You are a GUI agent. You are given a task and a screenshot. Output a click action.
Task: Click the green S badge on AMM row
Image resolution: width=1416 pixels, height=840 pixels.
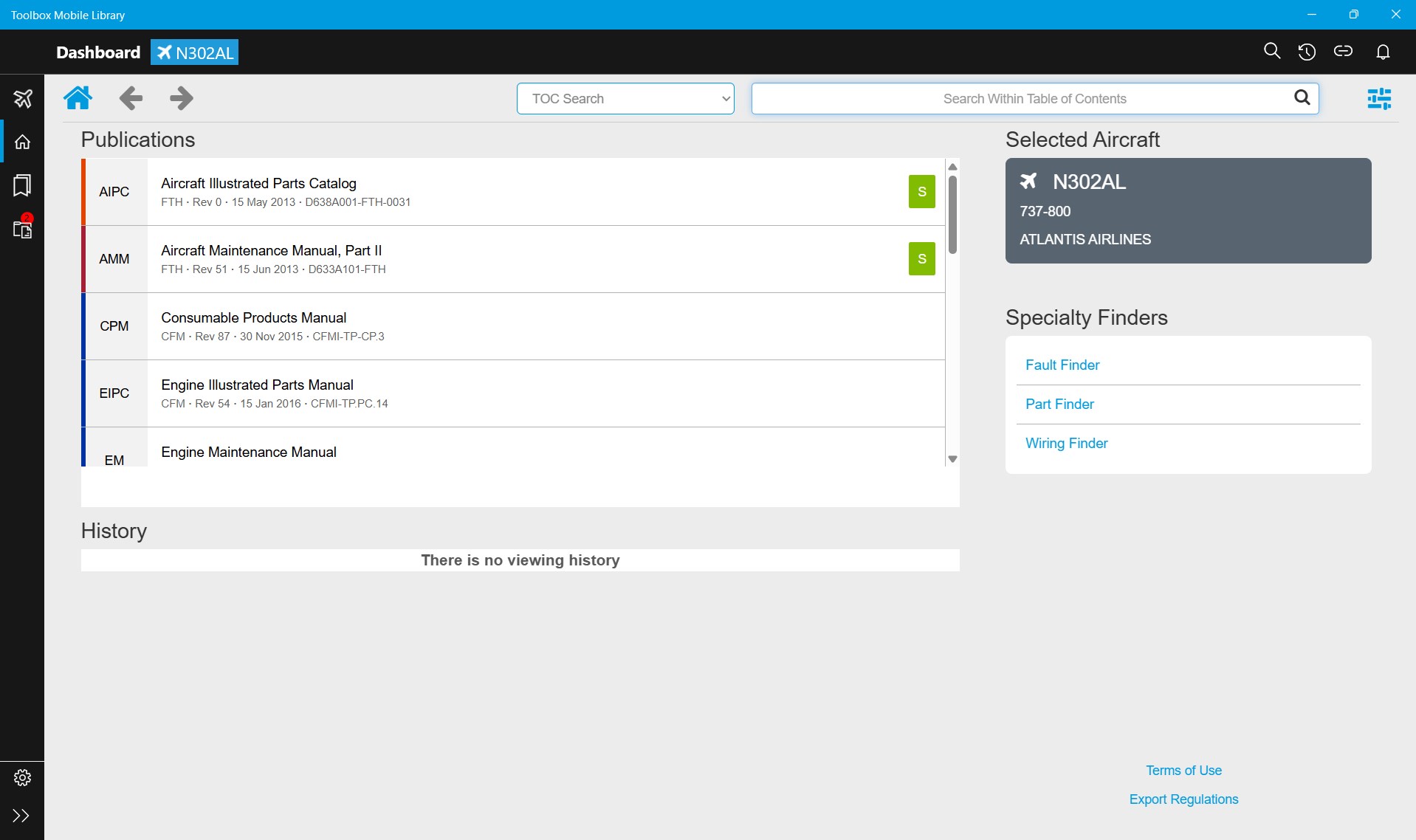pos(921,259)
